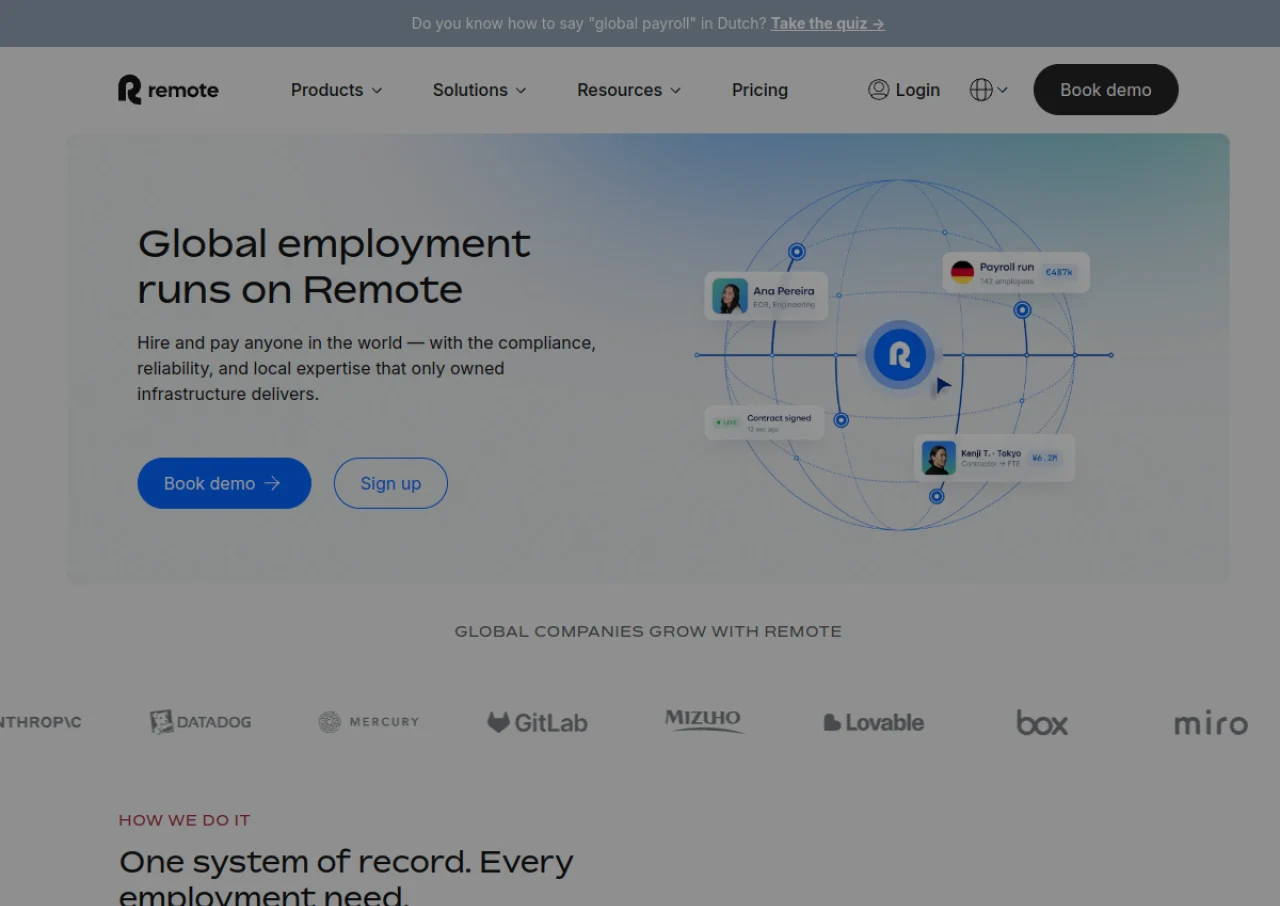The height and width of the screenshot is (906, 1280).
Task: Click the Datadog logo
Action: pos(200,722)
